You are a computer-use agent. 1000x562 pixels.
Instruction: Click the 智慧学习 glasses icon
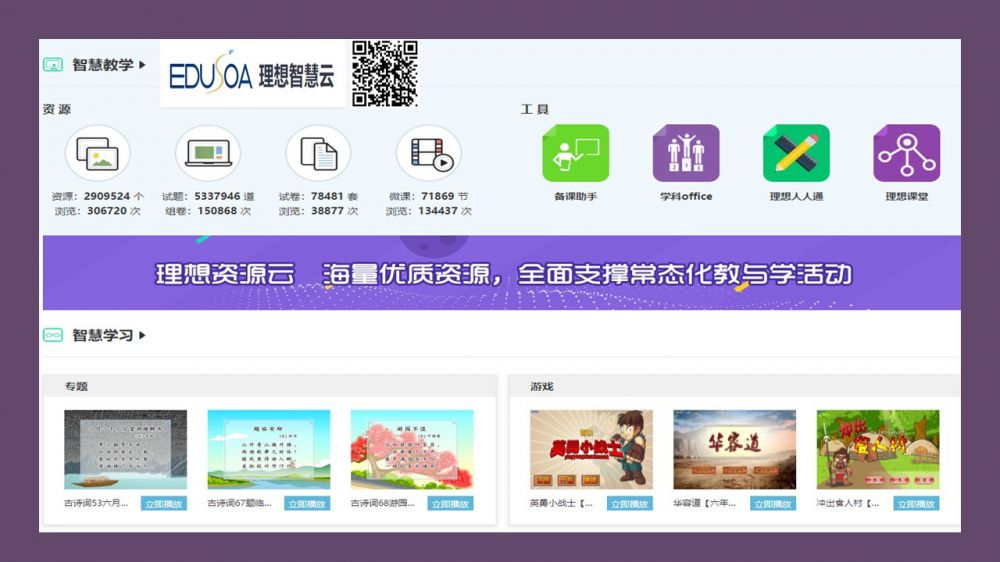53,335
